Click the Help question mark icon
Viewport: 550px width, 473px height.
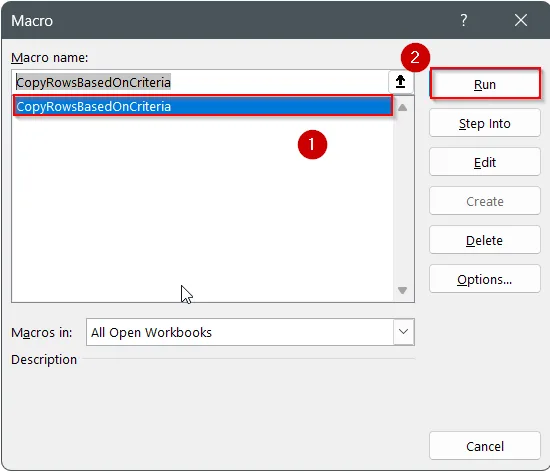pyautogui.click(x=464, y=20)
